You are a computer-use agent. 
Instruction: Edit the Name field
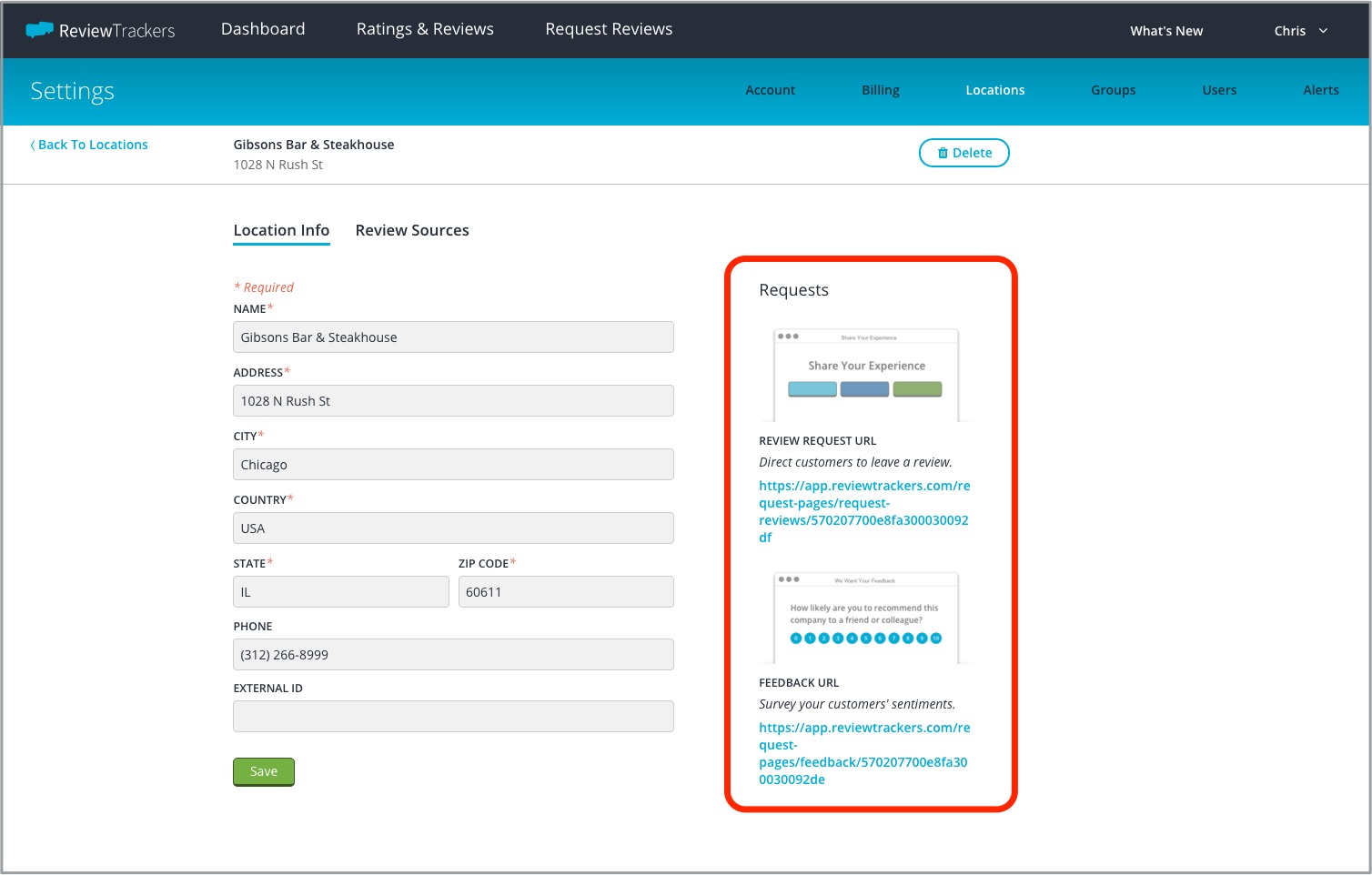pos(453,337)
